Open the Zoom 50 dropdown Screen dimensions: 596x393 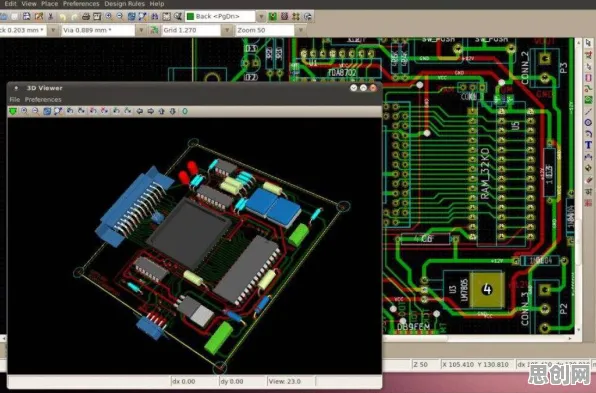pos(265,30)
